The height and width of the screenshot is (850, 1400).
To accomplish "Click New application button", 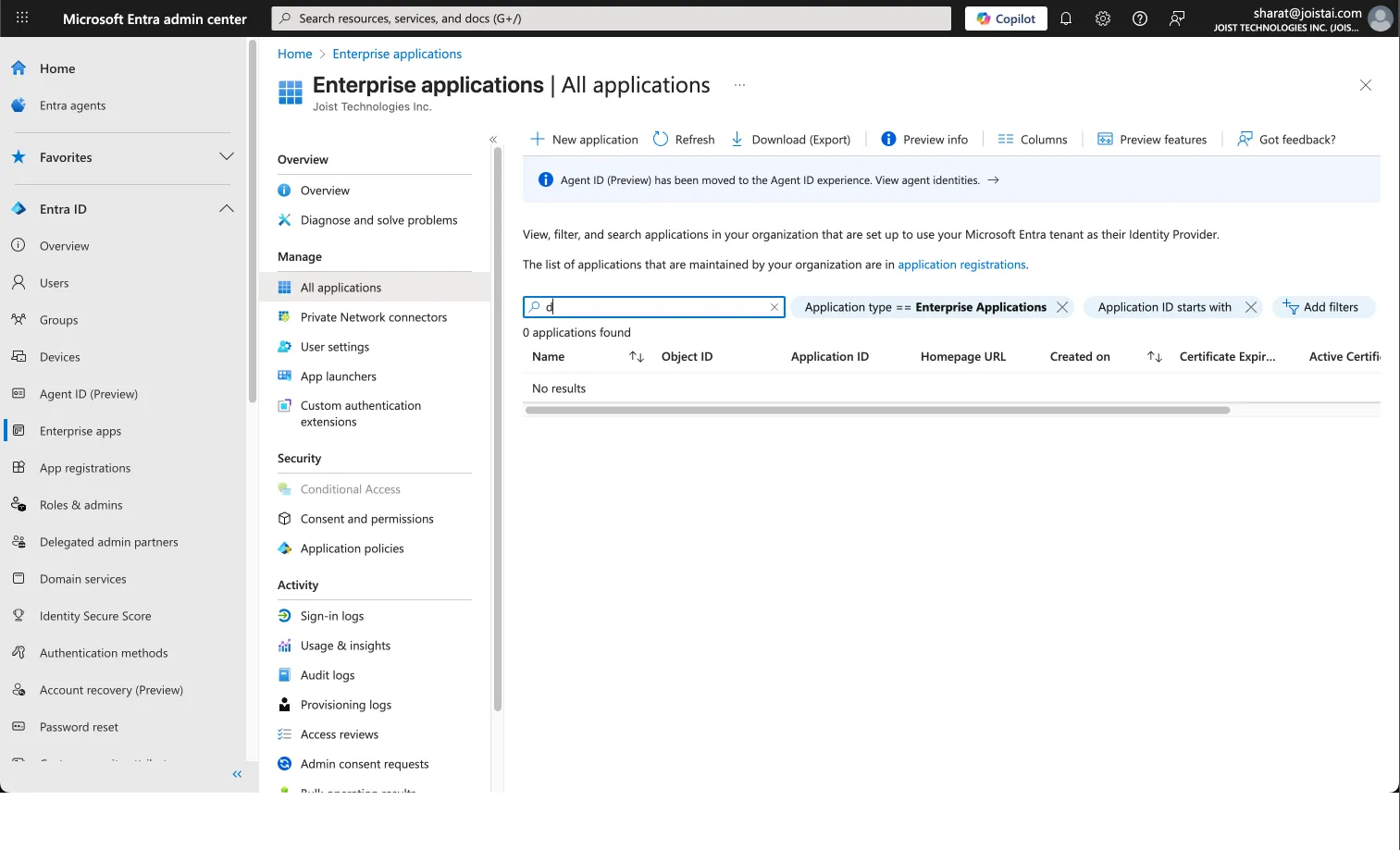I will [x=584, y=140].
